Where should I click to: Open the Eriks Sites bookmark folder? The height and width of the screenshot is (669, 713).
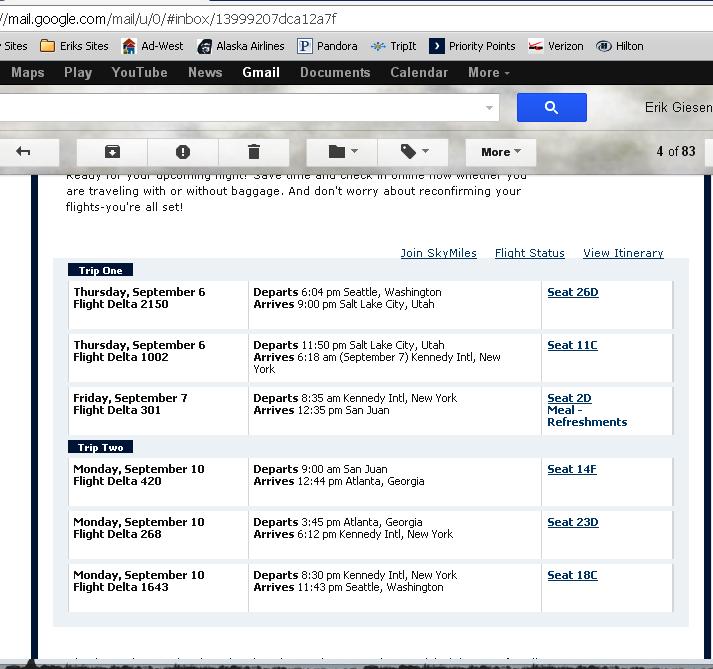point(75,46)
